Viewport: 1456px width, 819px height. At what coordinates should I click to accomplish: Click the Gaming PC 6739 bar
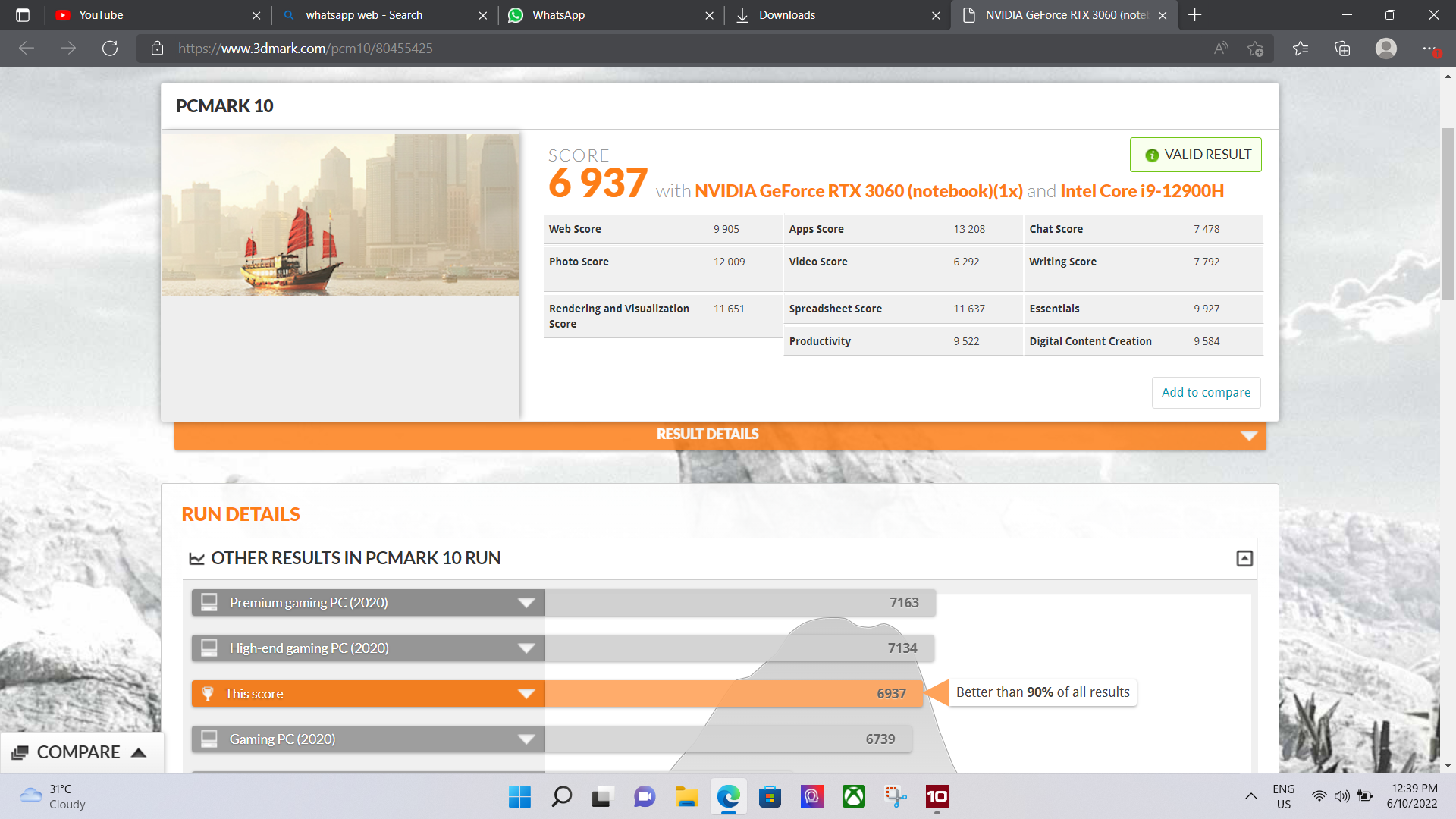[728, 739]
